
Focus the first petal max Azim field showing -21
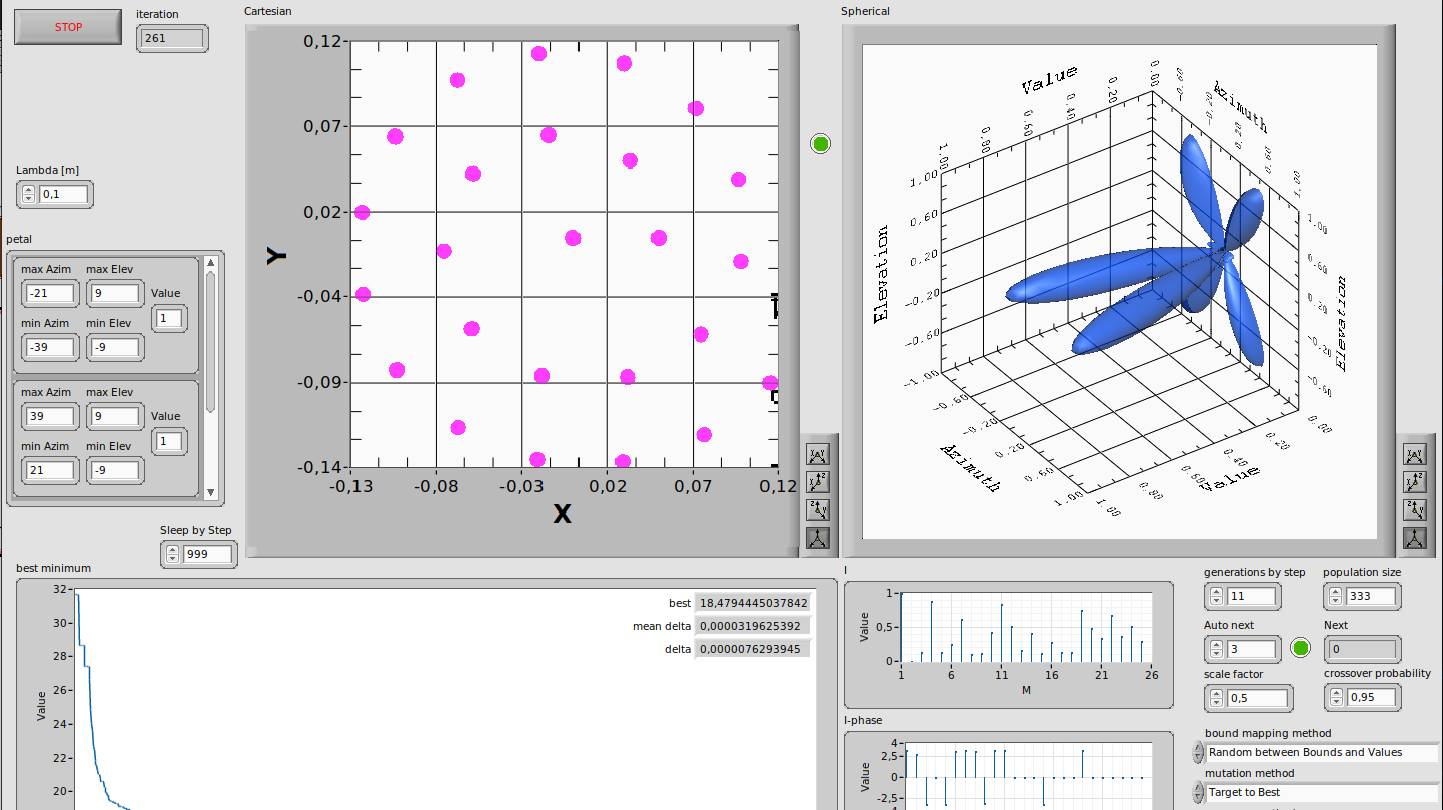(x=50, y=293)
